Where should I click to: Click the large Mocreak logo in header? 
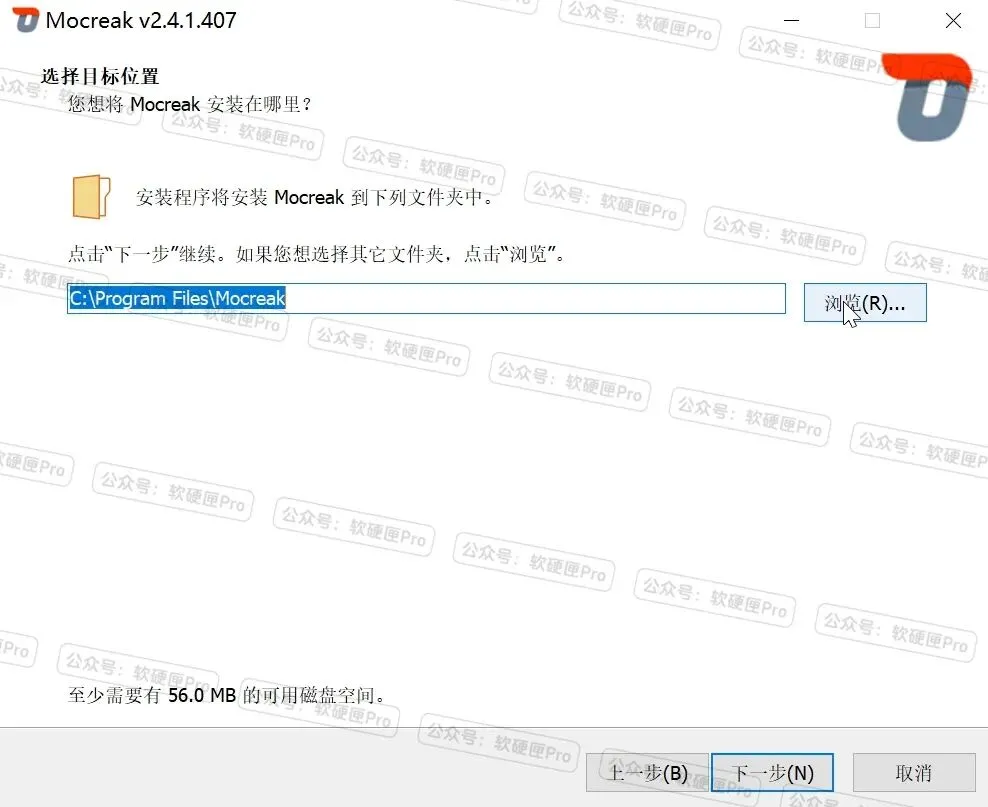point(926,97)
